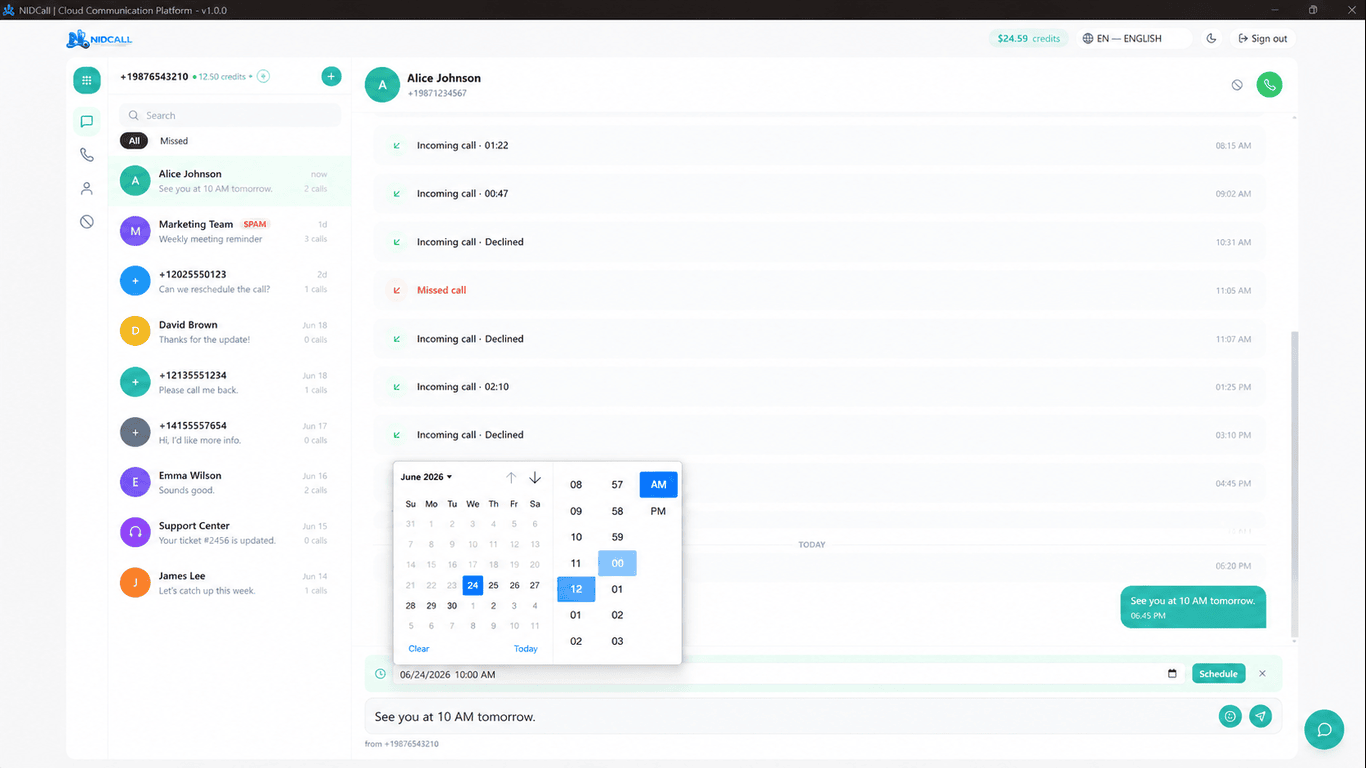Image resolution: width=1366 pixels, height=768 pixels.
Task: Send the message with paper plane icon
Action: 1261,716
